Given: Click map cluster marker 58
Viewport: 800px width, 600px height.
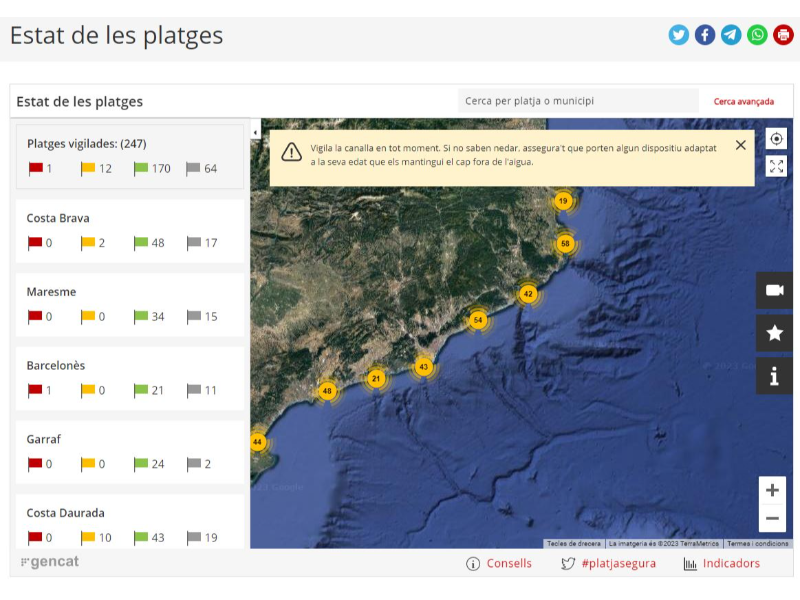Looking at the screenshot, I should (x=565, y=243).
